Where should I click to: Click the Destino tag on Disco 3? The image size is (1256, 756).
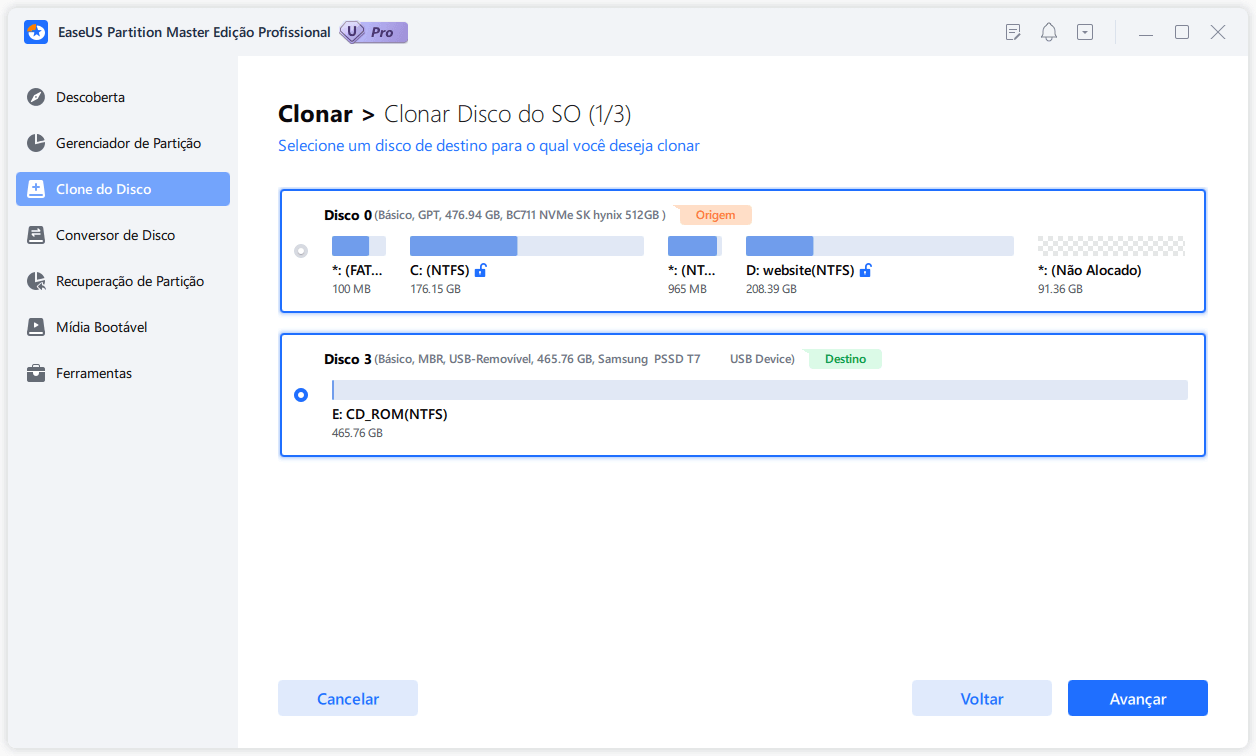[x=845, y=359]
